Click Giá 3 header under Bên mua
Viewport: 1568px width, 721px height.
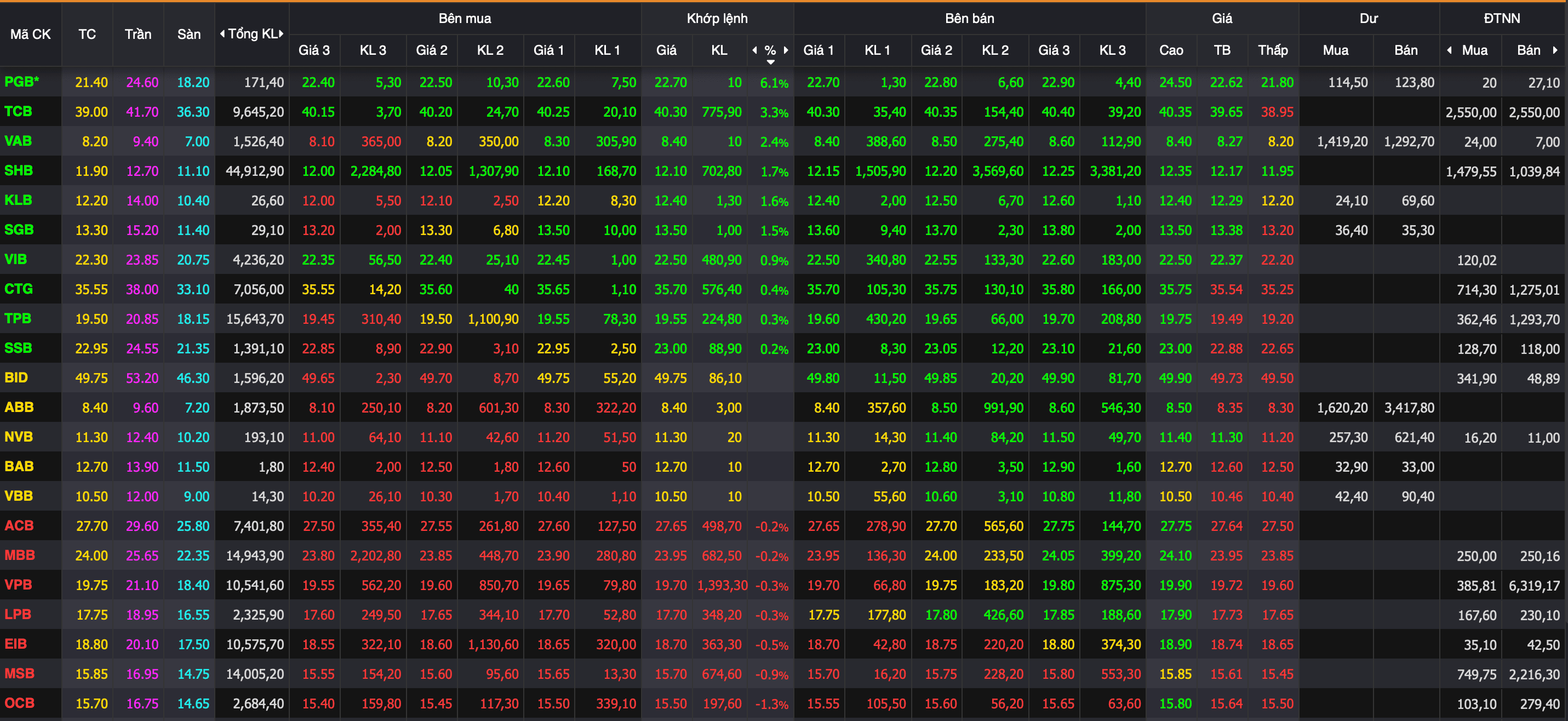click(x=314, y=50)
